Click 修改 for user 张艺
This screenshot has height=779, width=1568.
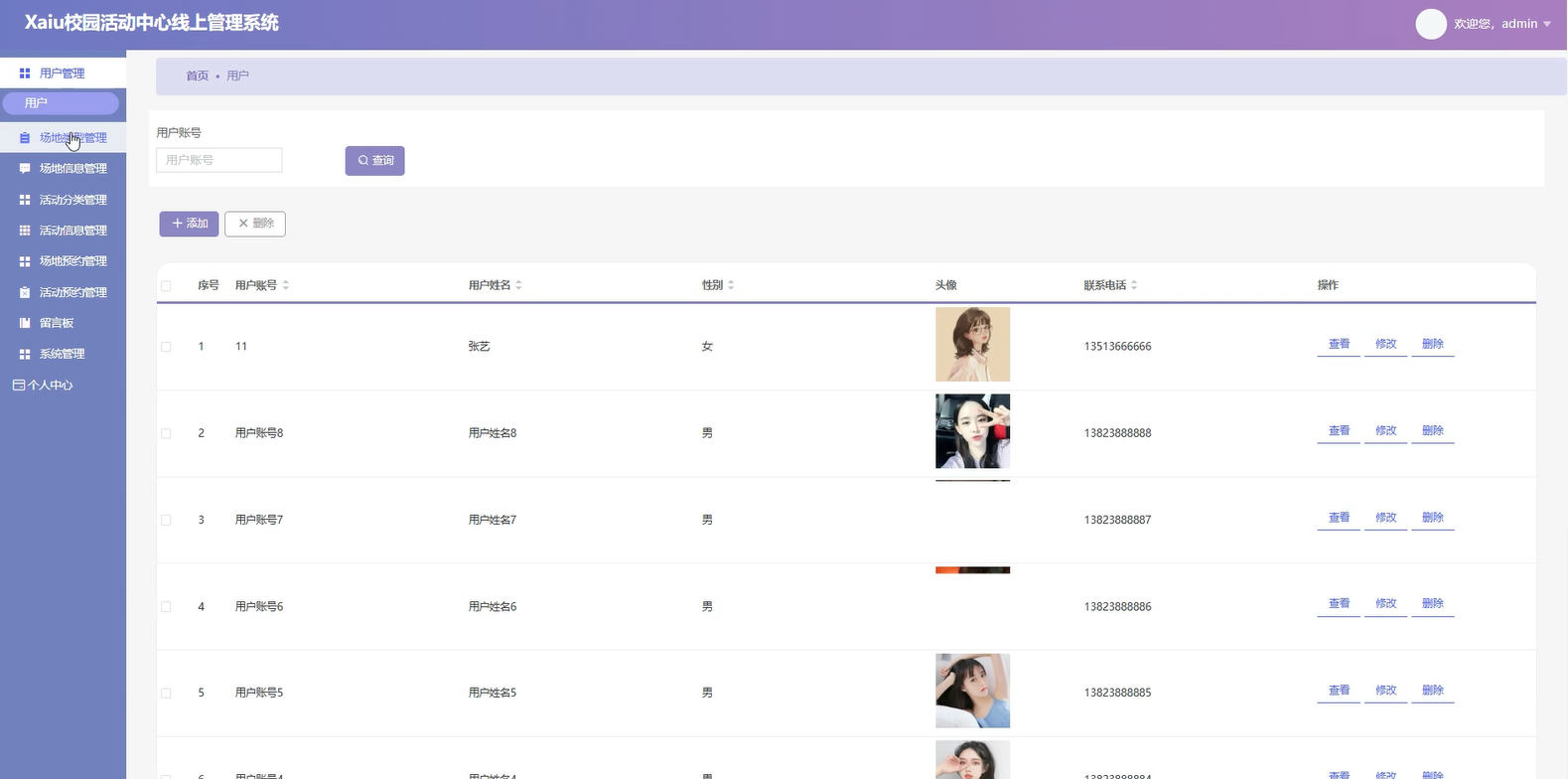click(x=1385, y=345)
